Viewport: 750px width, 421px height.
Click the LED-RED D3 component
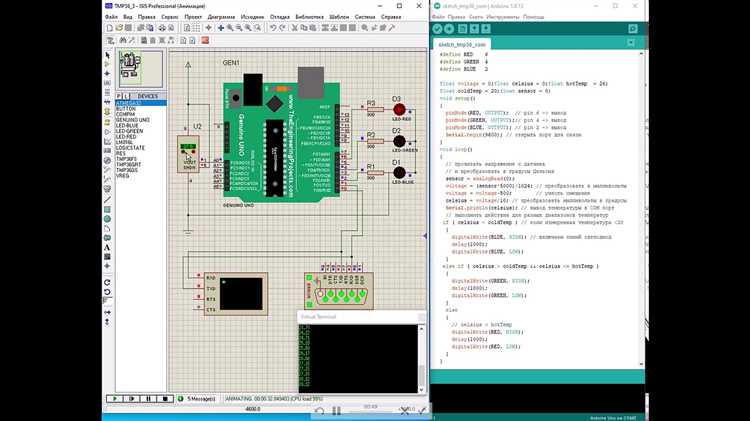(x=399, y=110)
